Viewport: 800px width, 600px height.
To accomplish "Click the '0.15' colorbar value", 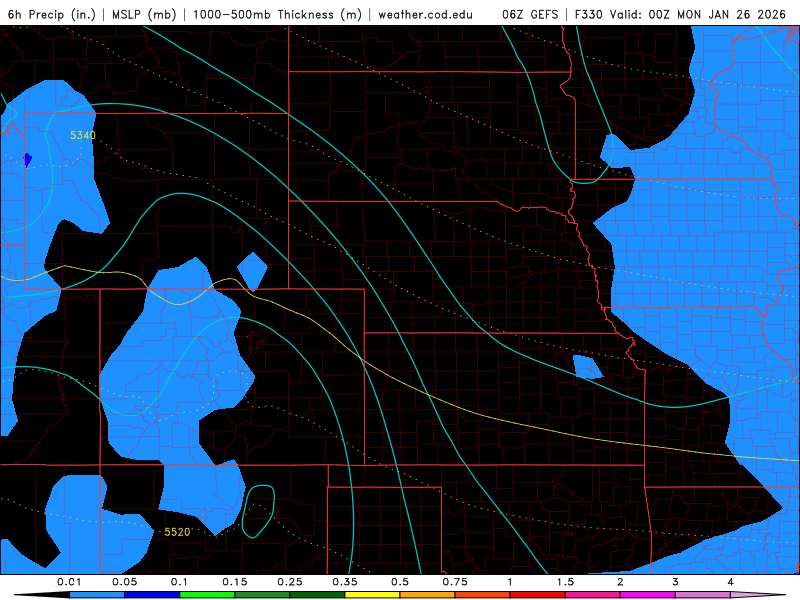I will pos(235,582).
